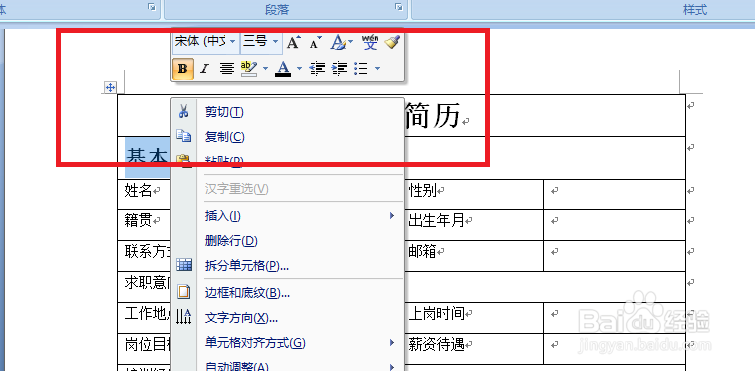The image size is (755, 371).
Task: Open 文字方向(X)... from the context menu
Action: pos(287,318)
